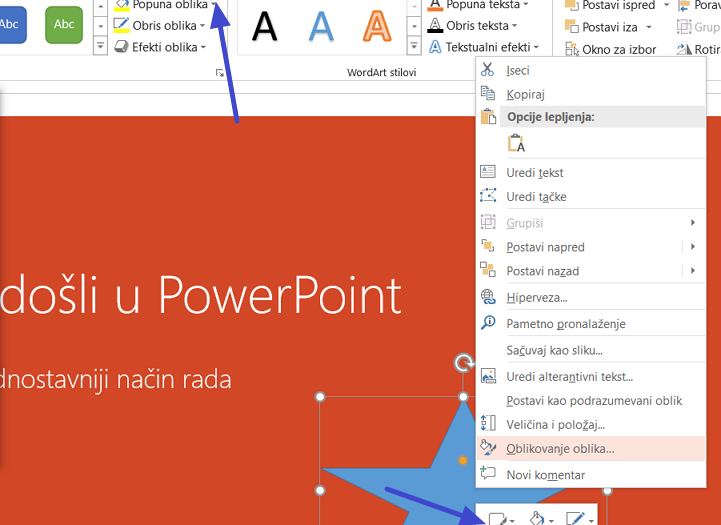Image resolution: width=721 pixels, height=525 pixels.
Task: Choose Postavi kao podrazumevani oblik
Action: [591, 400]
